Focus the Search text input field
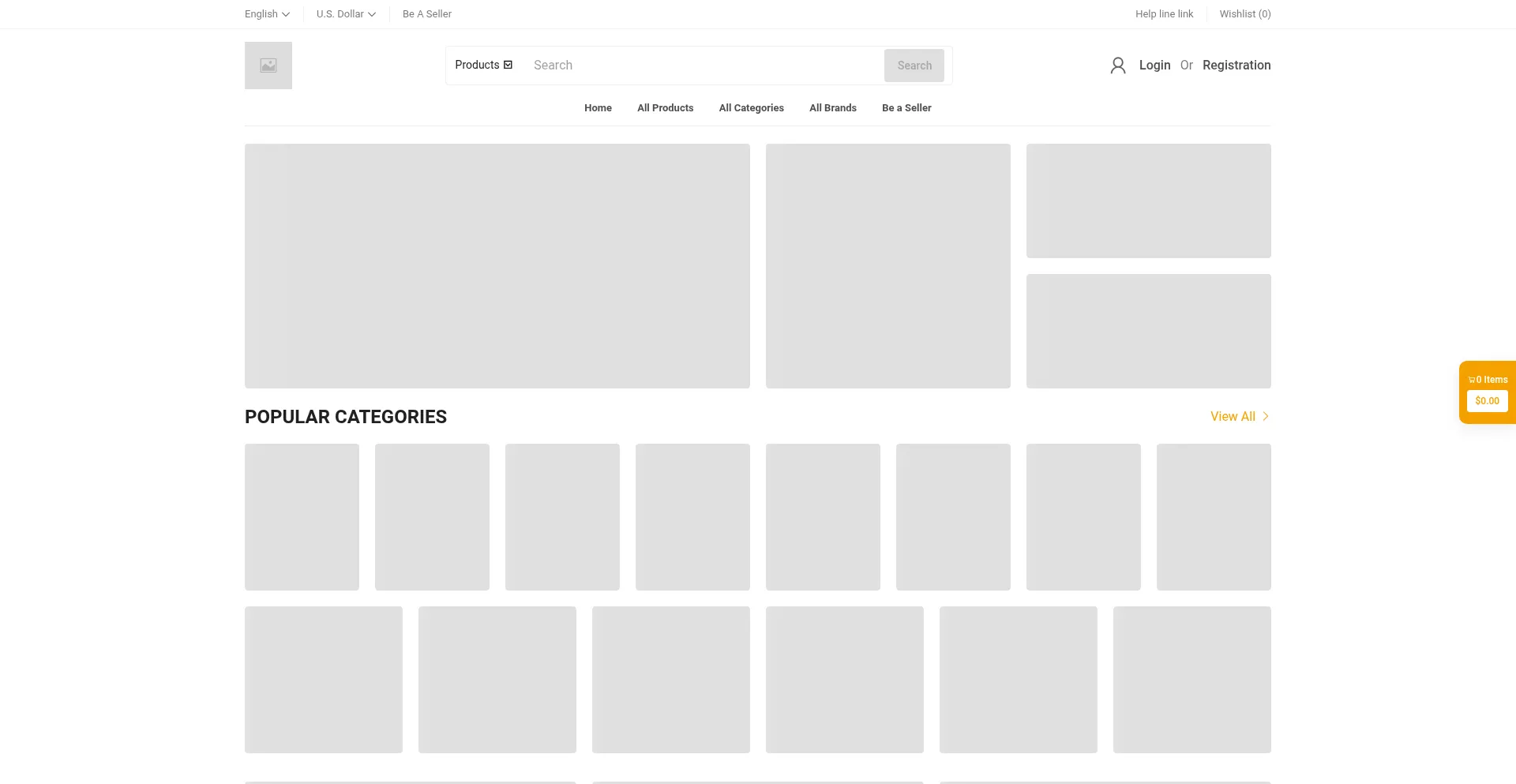Viewport: 1516px width, 784px height. (703, 66)
